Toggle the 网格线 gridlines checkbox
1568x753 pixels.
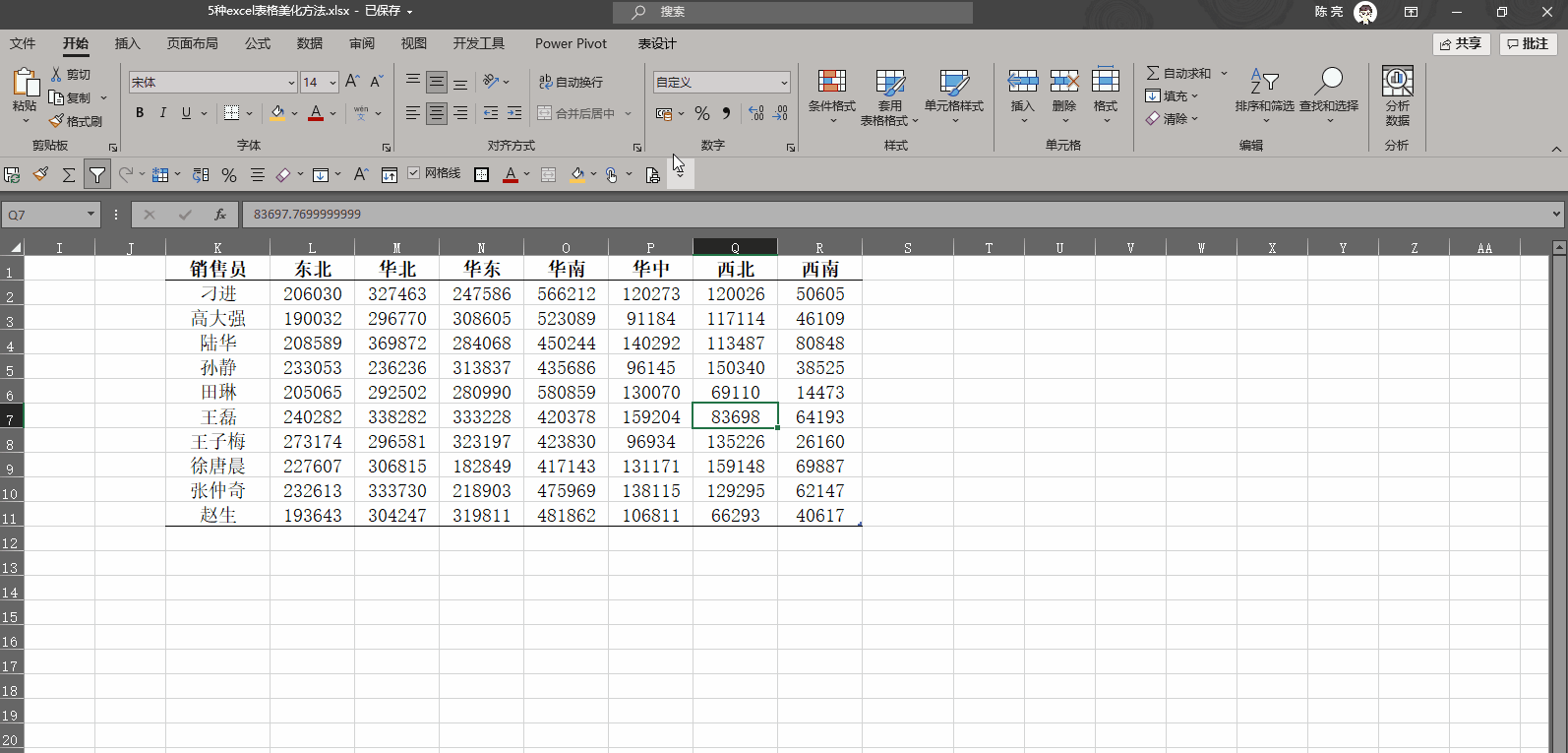[414, 173]
